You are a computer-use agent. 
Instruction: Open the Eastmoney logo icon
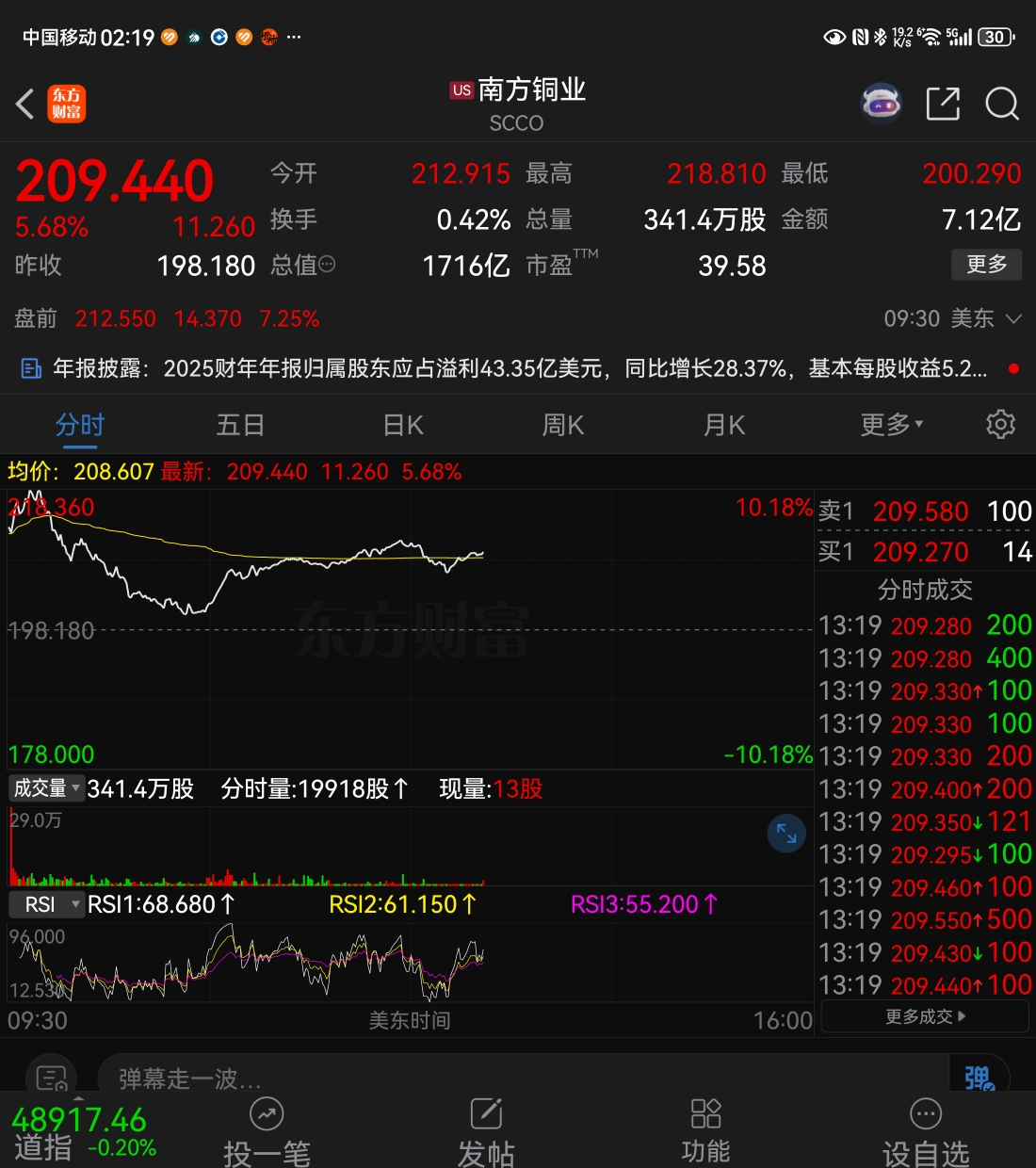pyautogui.click(x=67, y=104)
